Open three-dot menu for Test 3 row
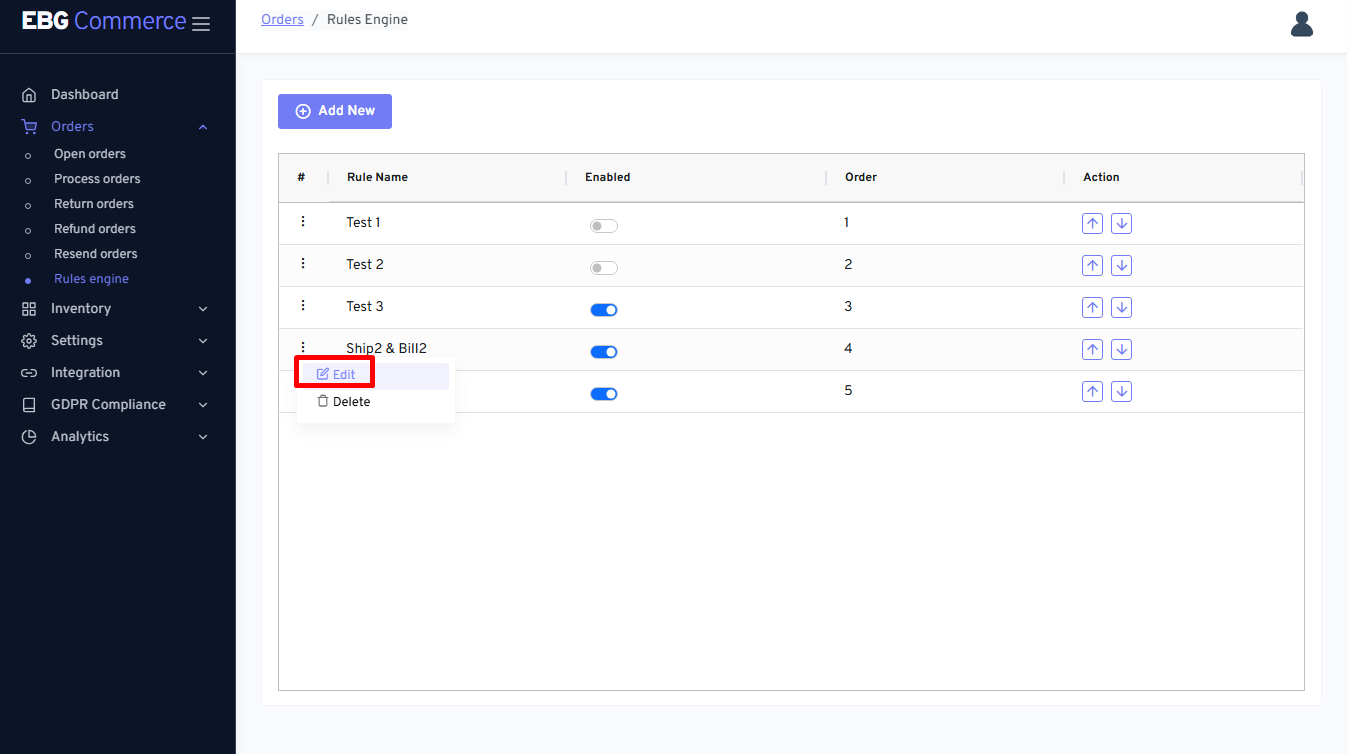The width and height of the screenshot is (1348, 754). [303, 306]
